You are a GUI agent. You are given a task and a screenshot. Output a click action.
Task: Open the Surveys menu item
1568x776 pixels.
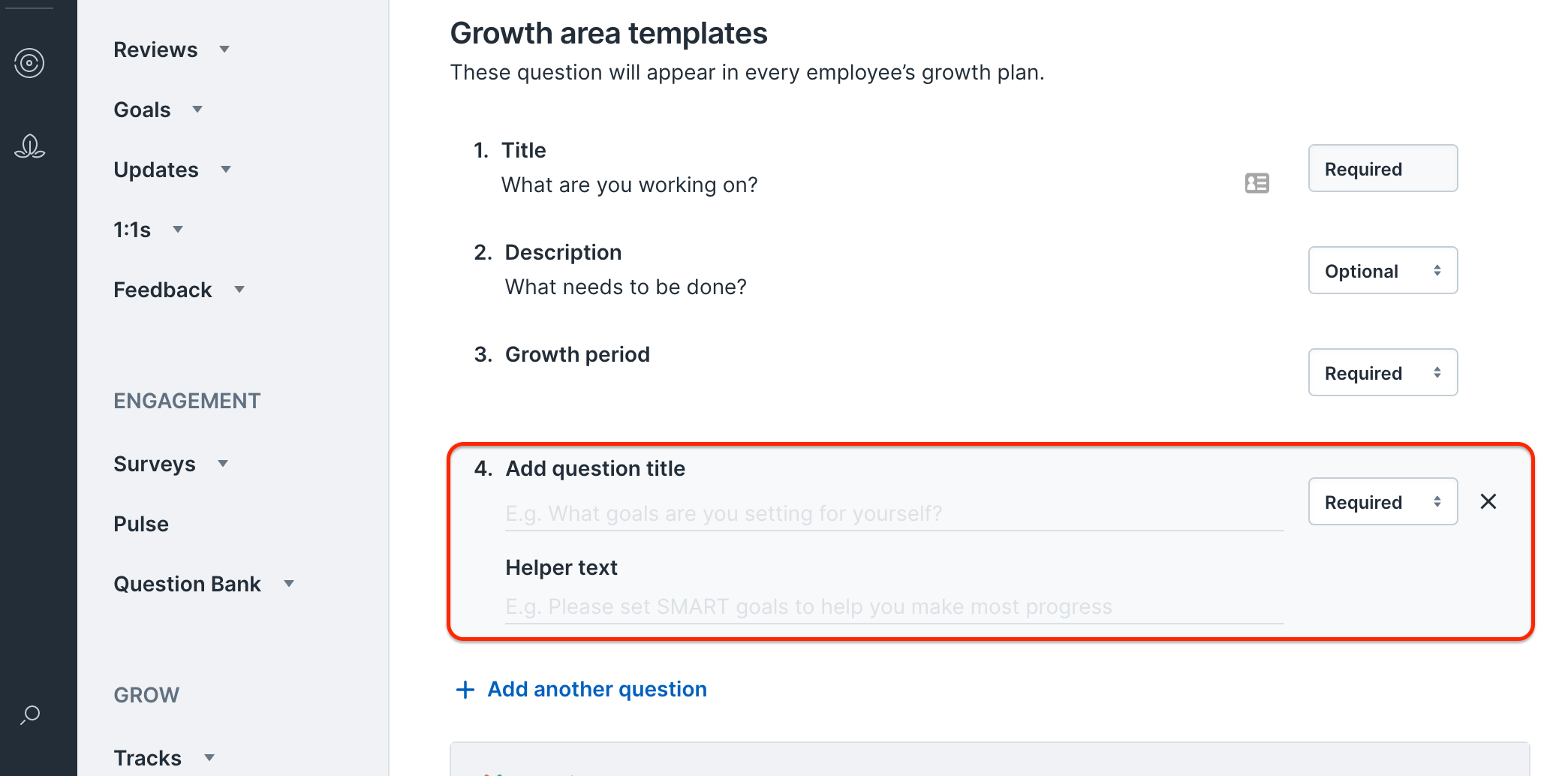pyautogui.click(x=155, y=464)
